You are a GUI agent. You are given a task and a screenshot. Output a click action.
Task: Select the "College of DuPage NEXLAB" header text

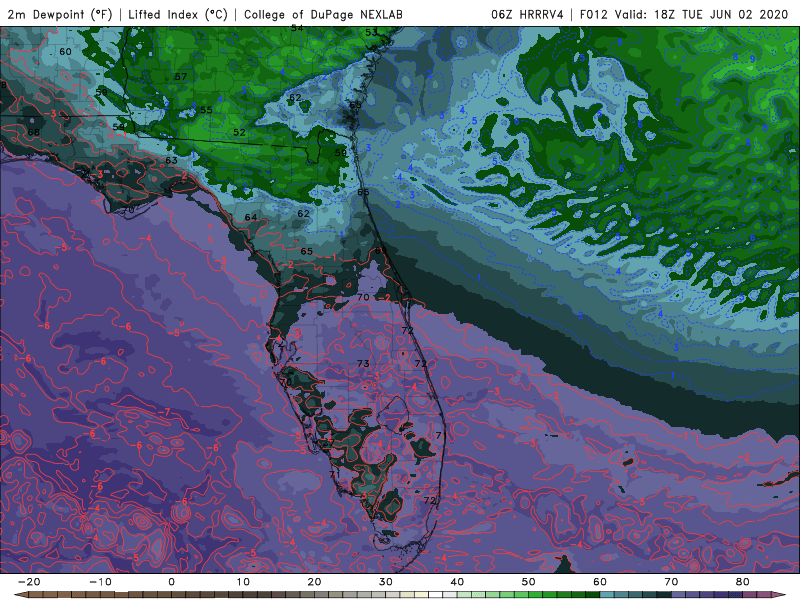323,14
